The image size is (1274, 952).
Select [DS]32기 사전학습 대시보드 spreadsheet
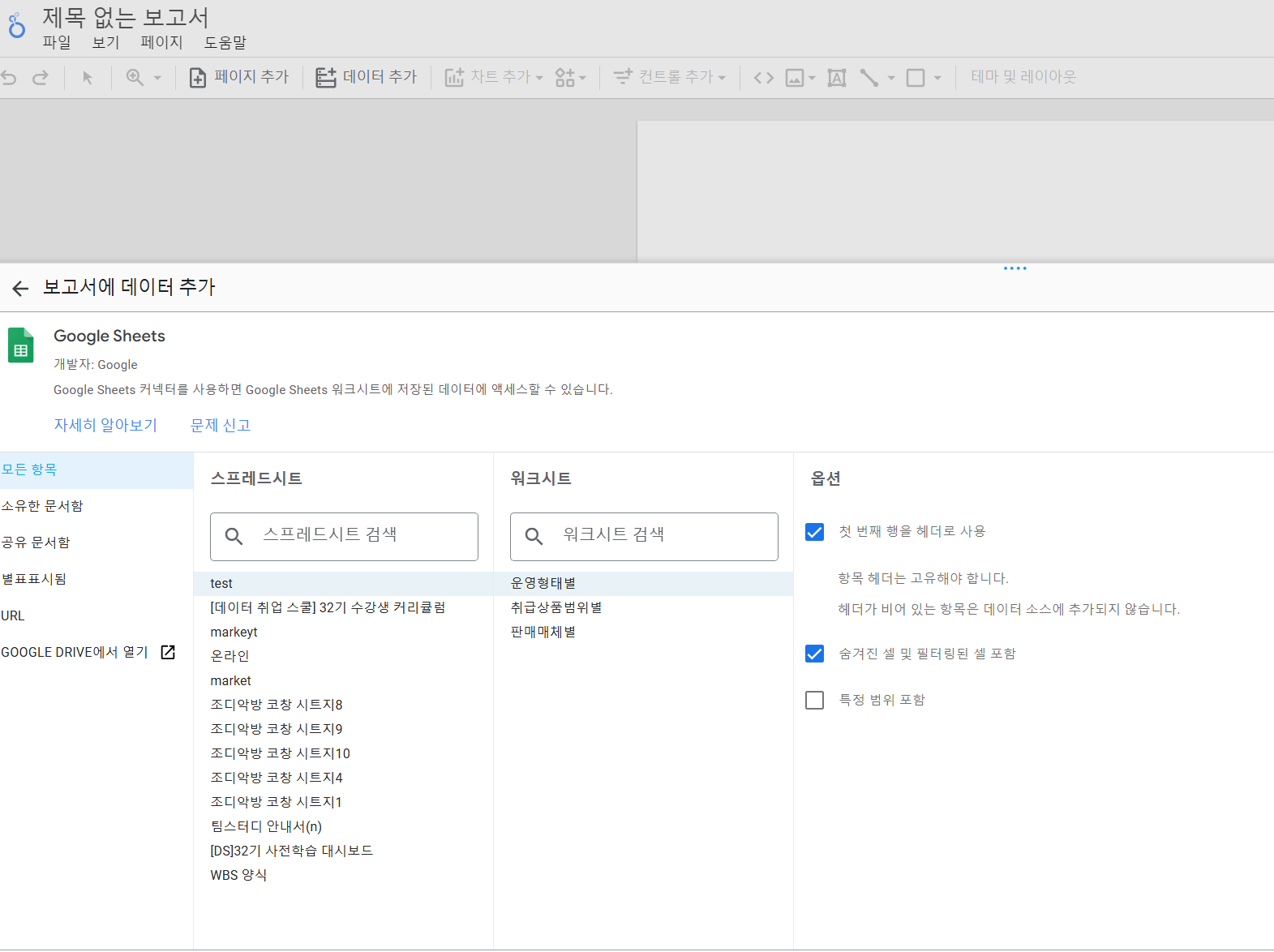[343, 851]
